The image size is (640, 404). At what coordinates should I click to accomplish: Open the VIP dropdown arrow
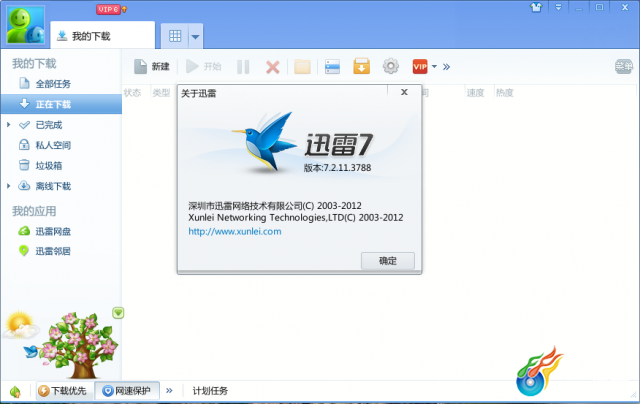pos(434,67)
